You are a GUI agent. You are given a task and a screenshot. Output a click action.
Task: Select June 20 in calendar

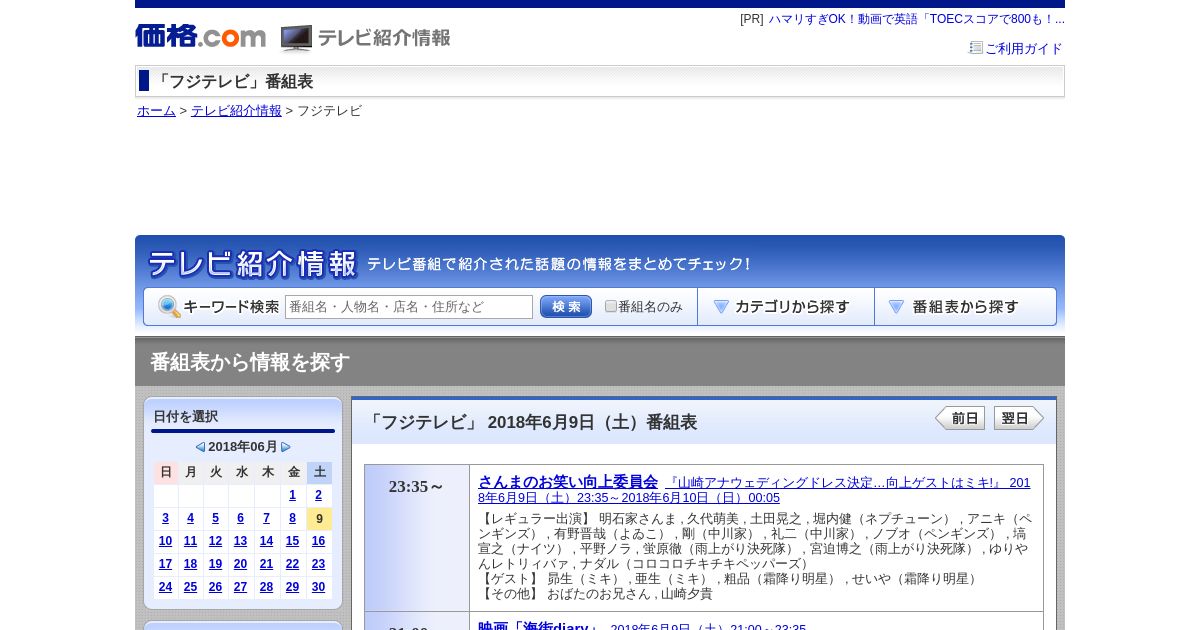tap(240, 564)
